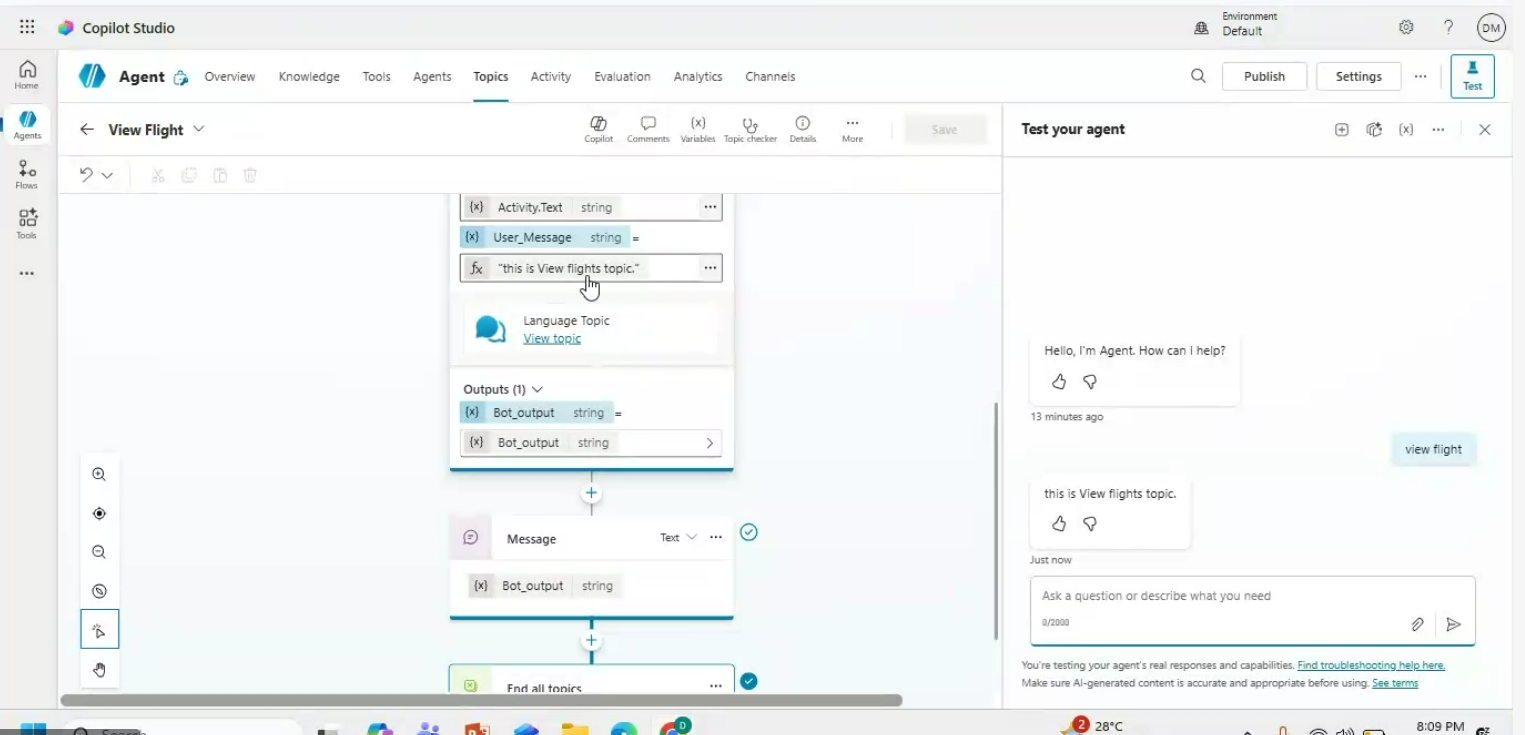Open Tools in the left sidebar

27,223
